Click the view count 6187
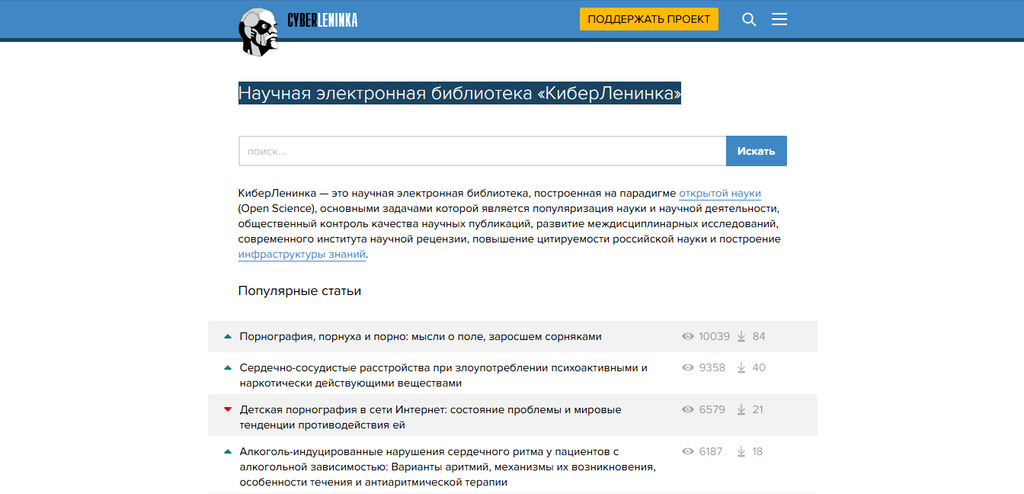 click(711, 452)
